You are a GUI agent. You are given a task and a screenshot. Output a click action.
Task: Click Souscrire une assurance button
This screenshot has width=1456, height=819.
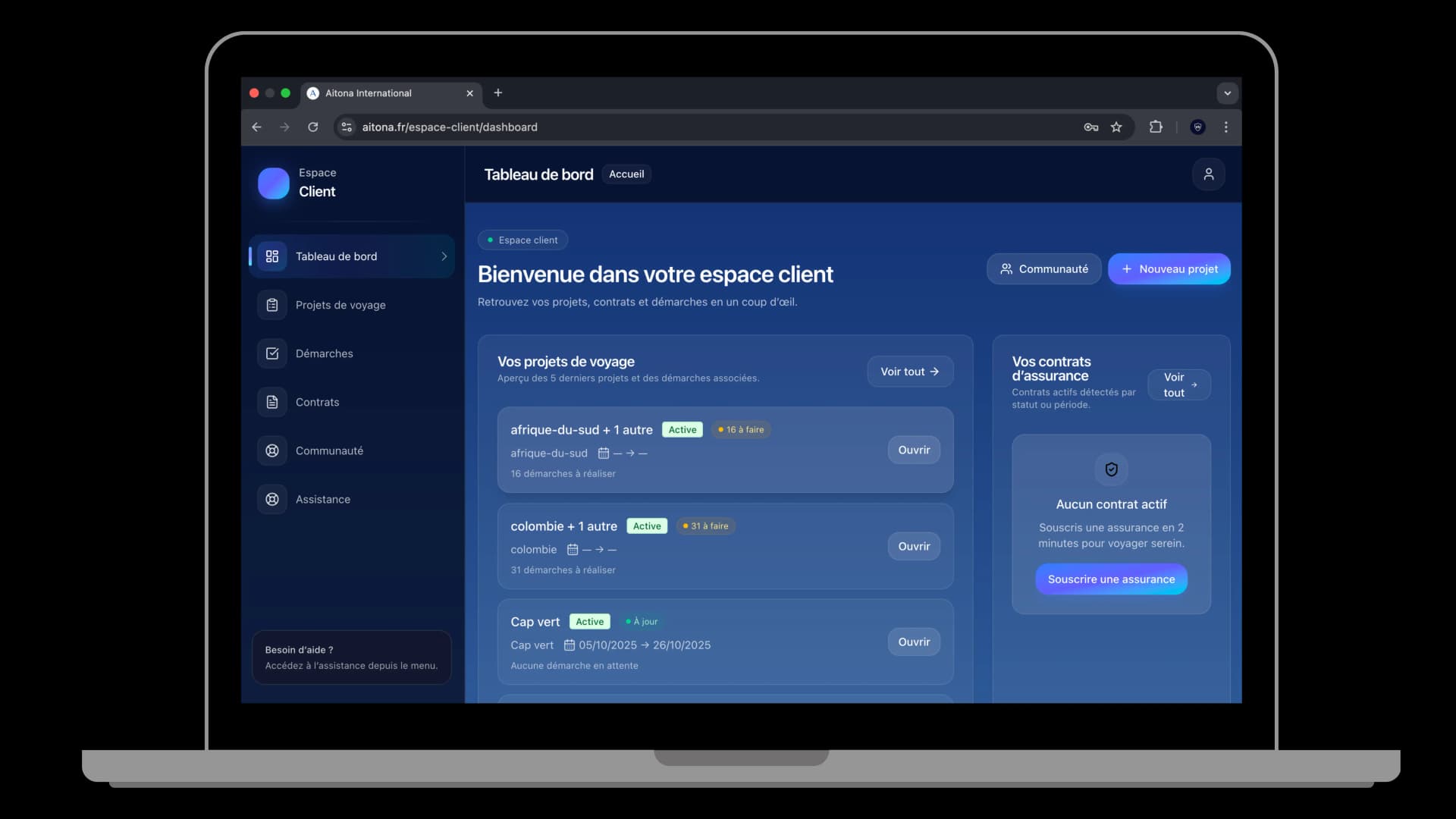[x=1111, y=579]
